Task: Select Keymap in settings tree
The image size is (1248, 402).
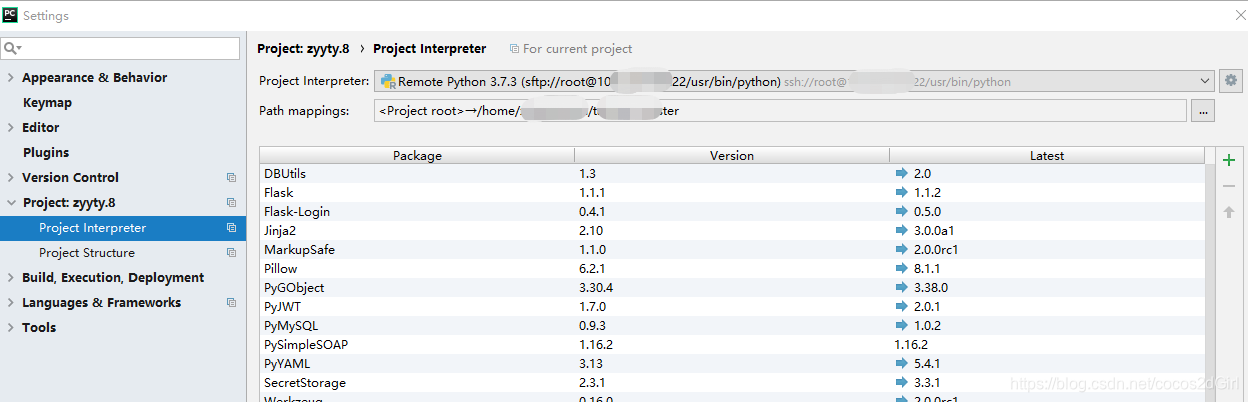Action: click(47, 103)
